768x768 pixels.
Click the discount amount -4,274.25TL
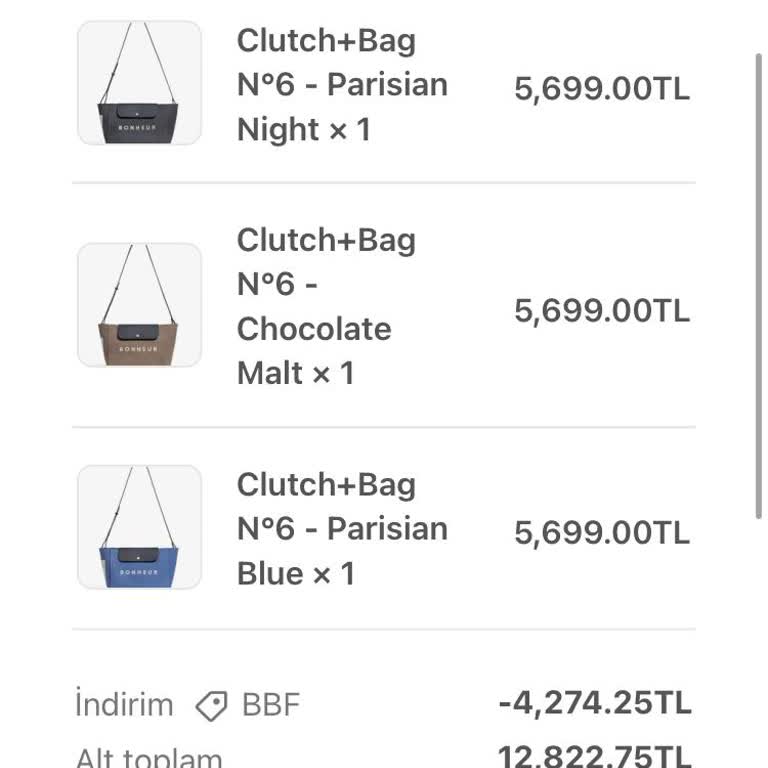click(595, 703)
